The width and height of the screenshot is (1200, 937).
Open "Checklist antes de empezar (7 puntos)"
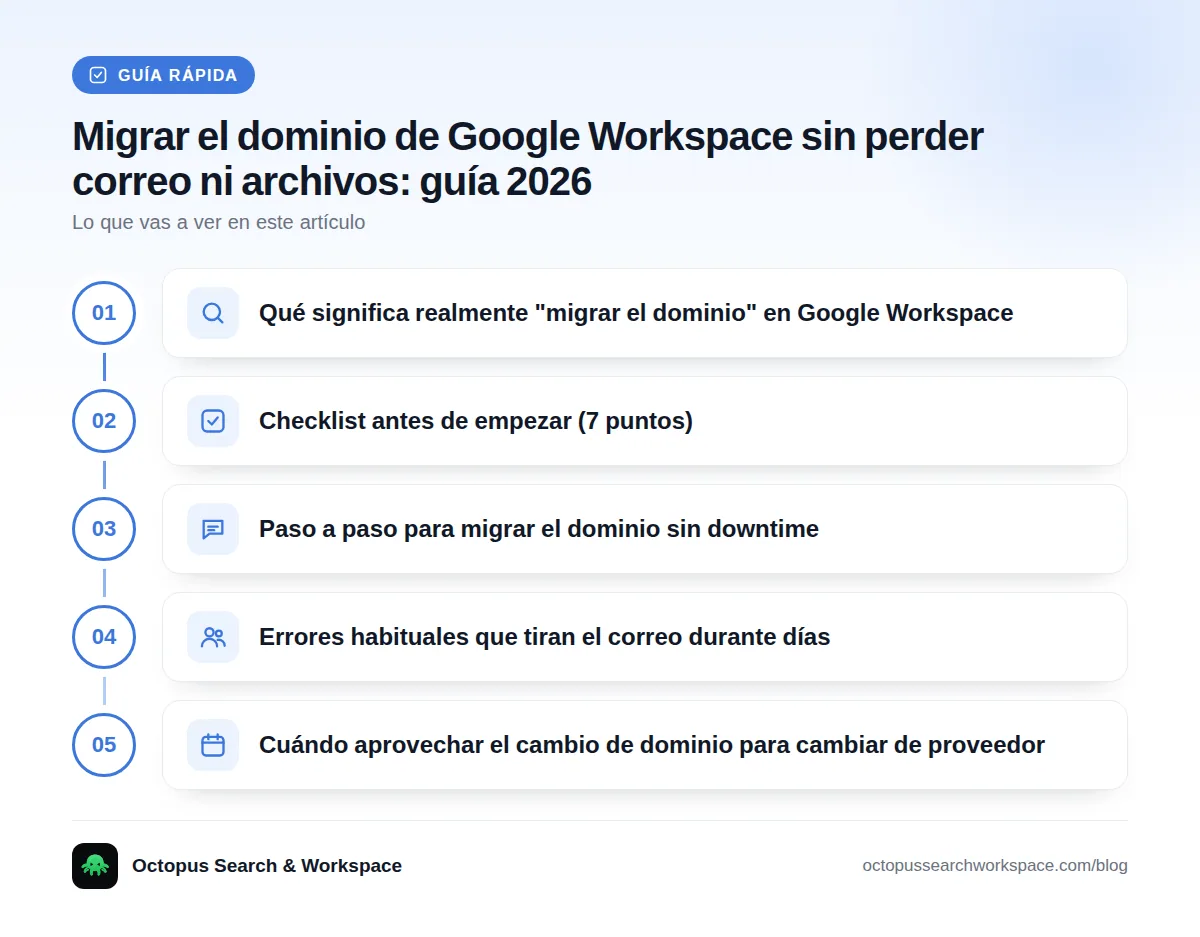click(645, 421)
